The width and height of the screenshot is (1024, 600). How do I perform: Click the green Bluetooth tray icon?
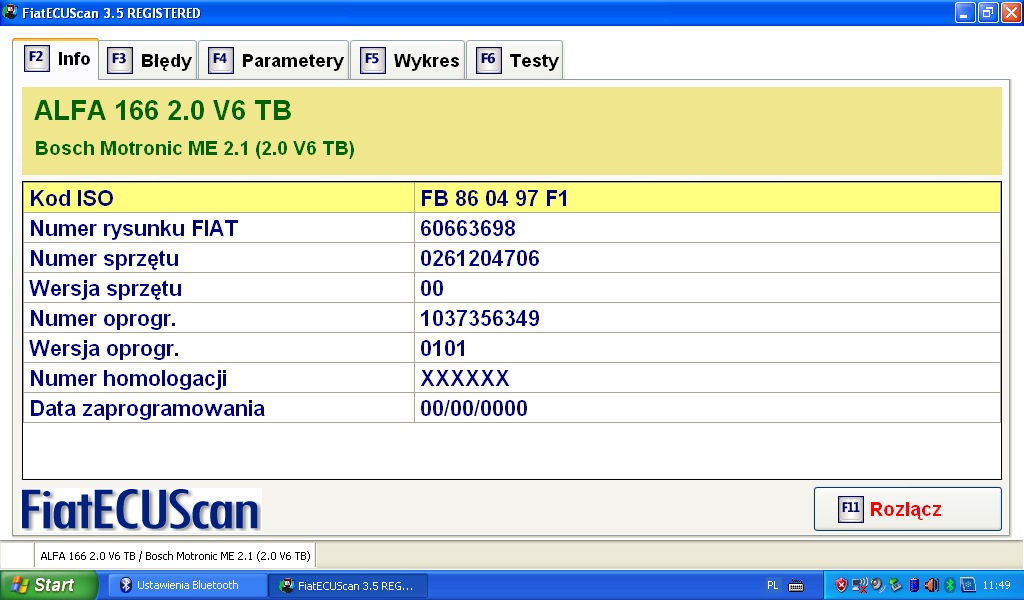click(950, 585)
